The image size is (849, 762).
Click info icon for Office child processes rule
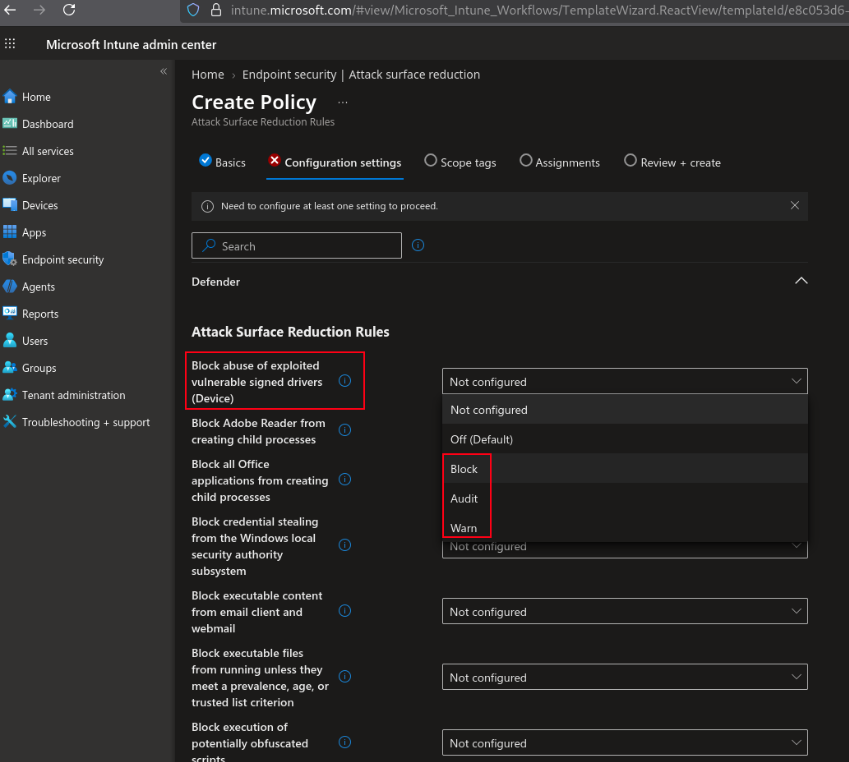pos(345,479)
